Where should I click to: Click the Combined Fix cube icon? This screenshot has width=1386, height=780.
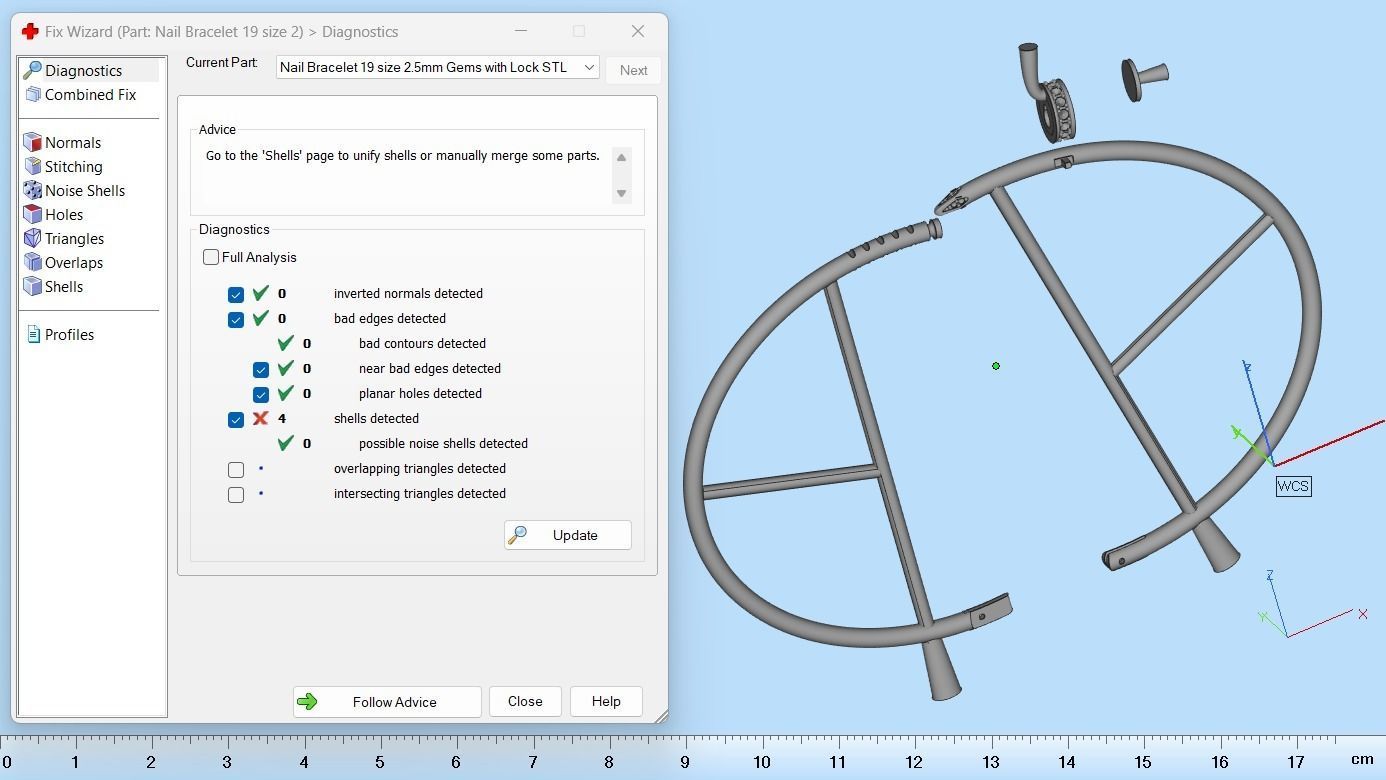[x=32, y=94]
